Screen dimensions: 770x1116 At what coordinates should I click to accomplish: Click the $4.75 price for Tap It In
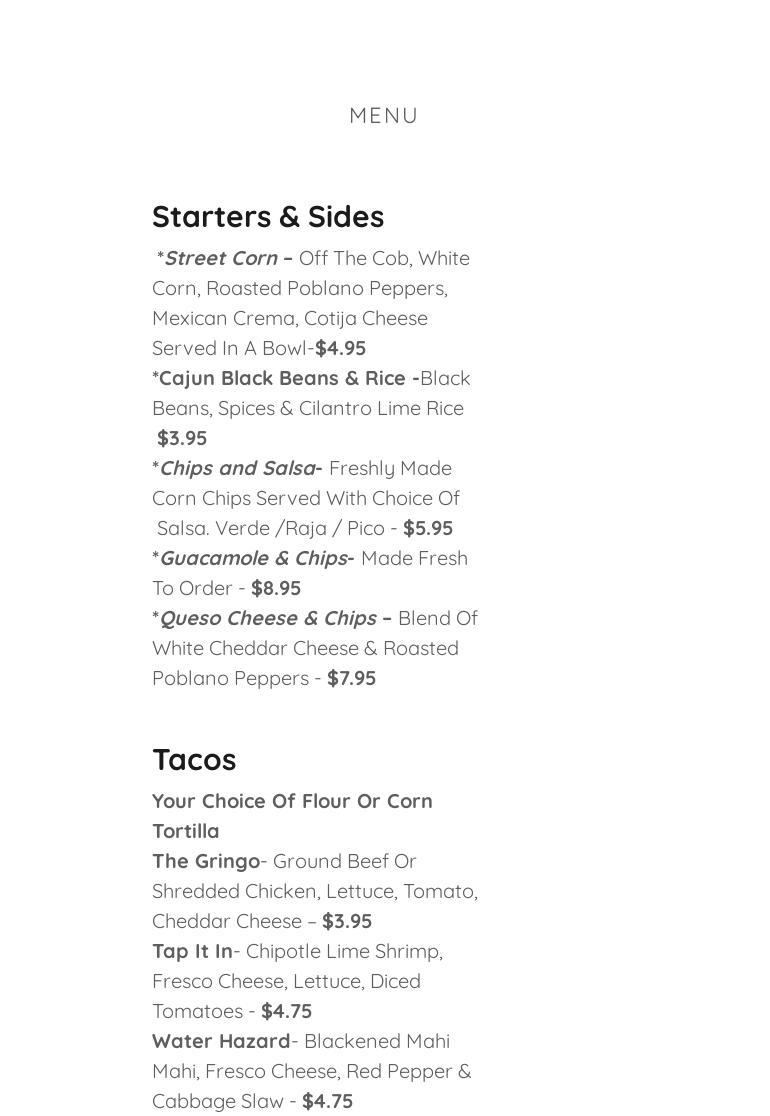pyautogui.click(x=287, y=1011)
